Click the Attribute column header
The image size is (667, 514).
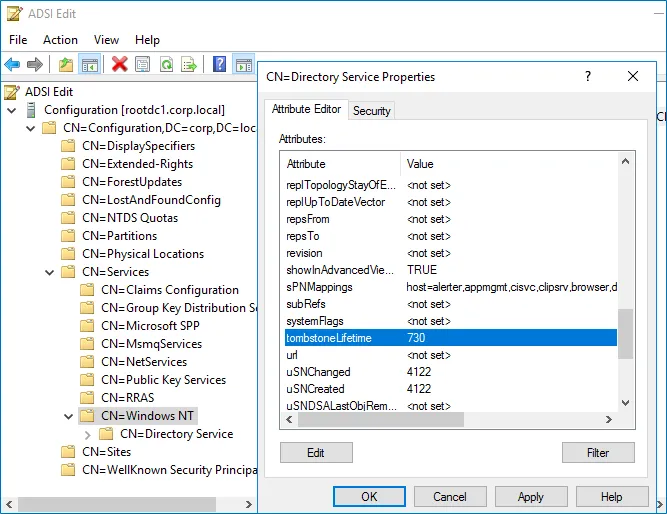point(340,164)
